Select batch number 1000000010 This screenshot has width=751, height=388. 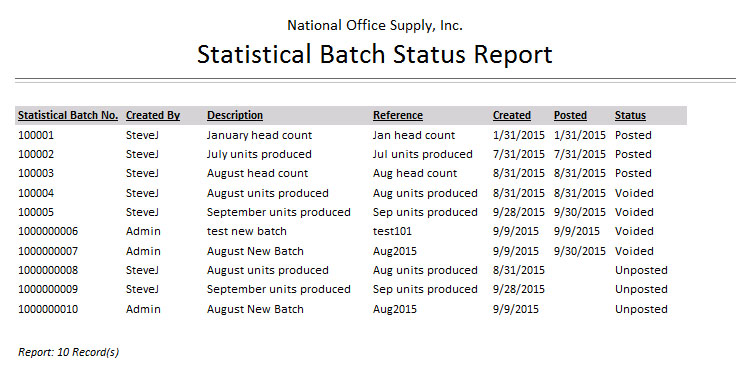click(x=48, y=309)
